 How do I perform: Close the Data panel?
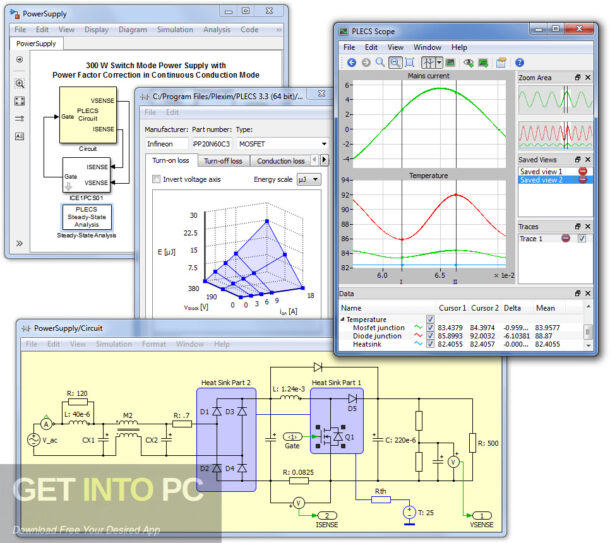coord(588,293)
